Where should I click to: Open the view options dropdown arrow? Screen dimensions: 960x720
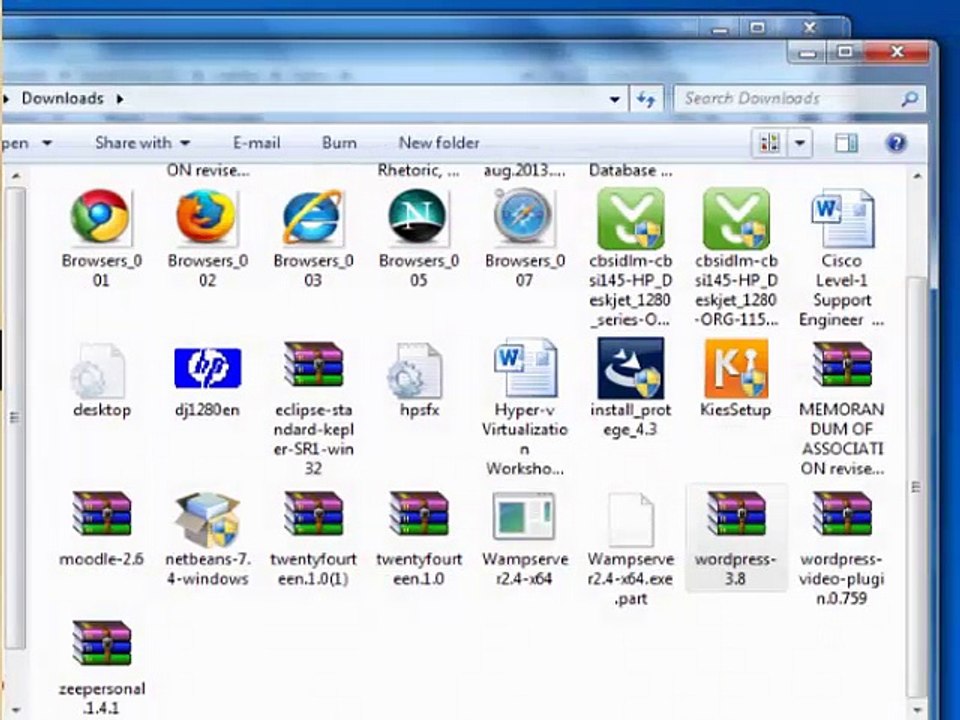pos(800,144)
